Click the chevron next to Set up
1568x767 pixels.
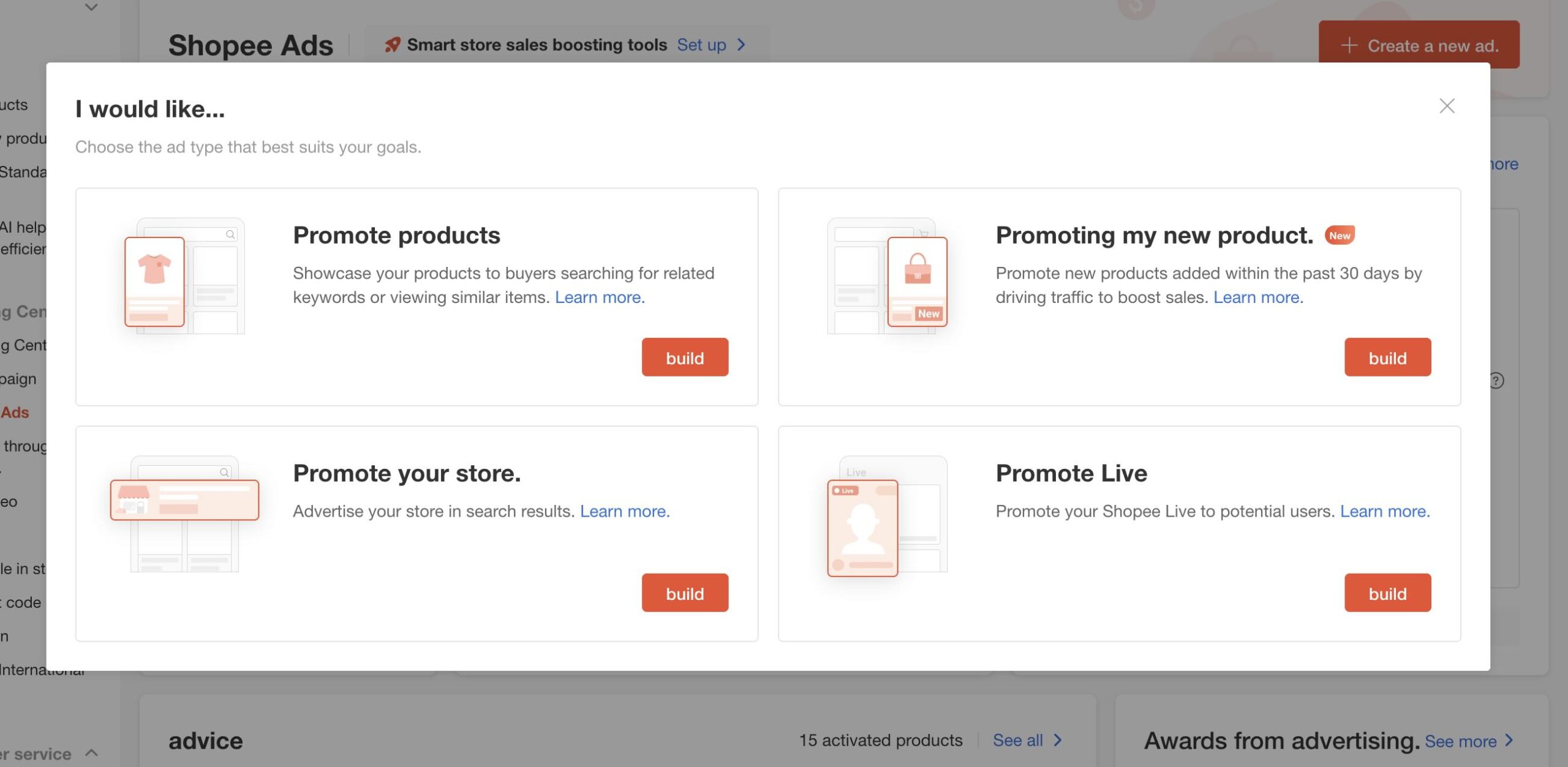pyautogui.click(x=741, y=45)
